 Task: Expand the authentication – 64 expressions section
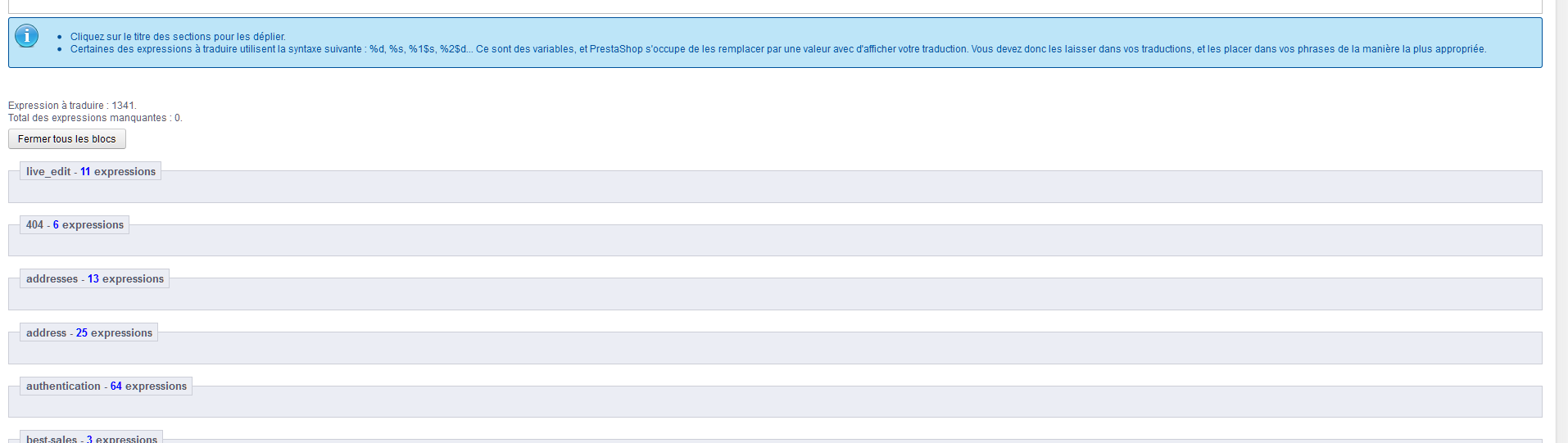pos(106,386)
